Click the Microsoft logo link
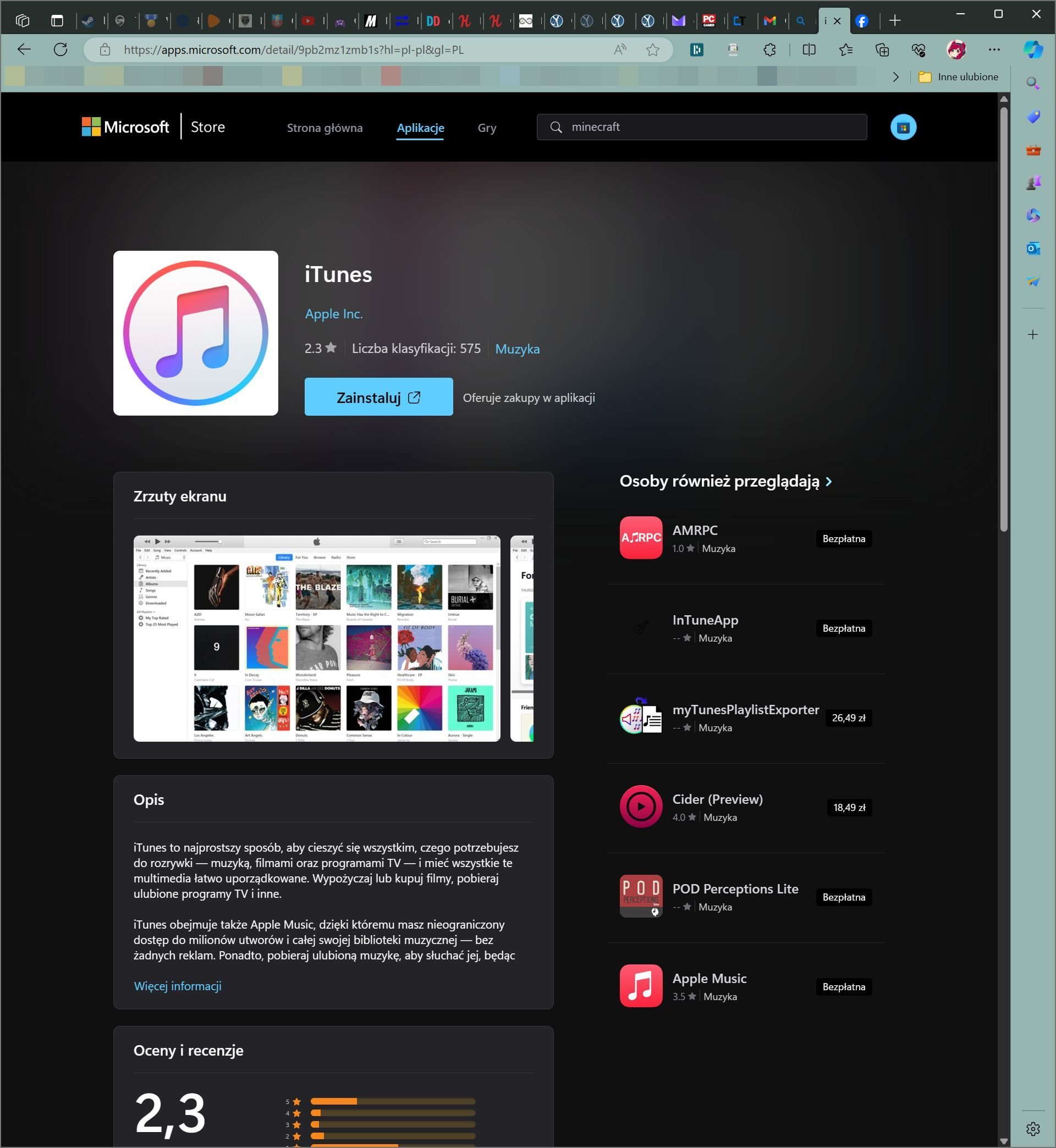The height and width of the screenshot is (1148, 1056). pyautogui.click(x=125, y=127)
